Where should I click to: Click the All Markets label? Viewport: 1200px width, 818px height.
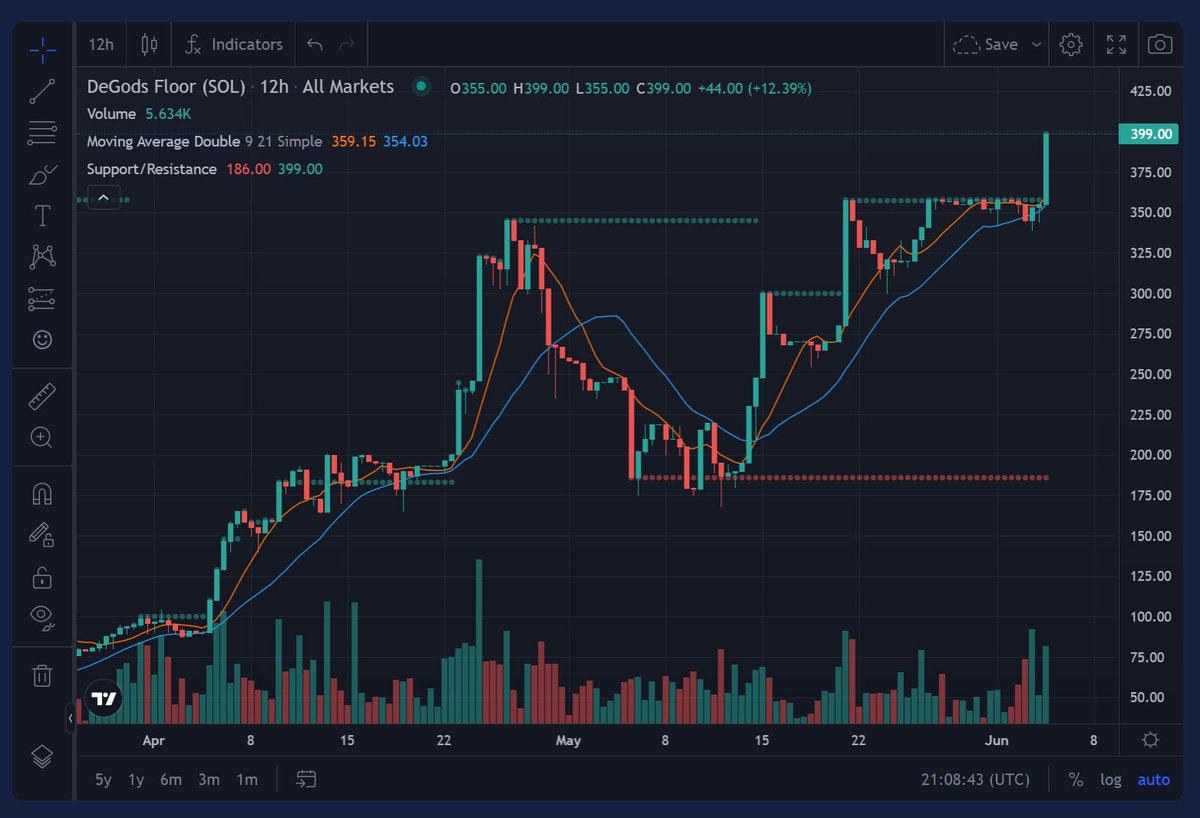click(x=348, y=87)
